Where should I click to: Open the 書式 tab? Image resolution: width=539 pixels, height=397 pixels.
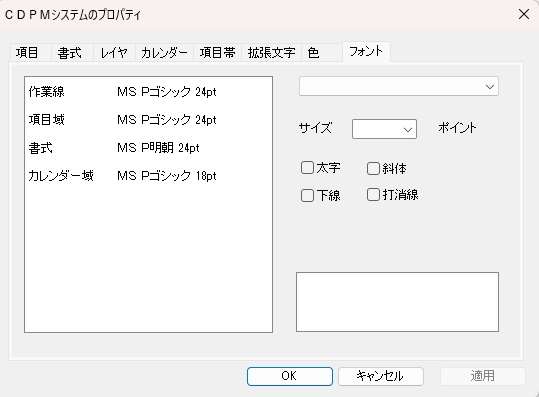pyautogui.click(x=69, y=53)
